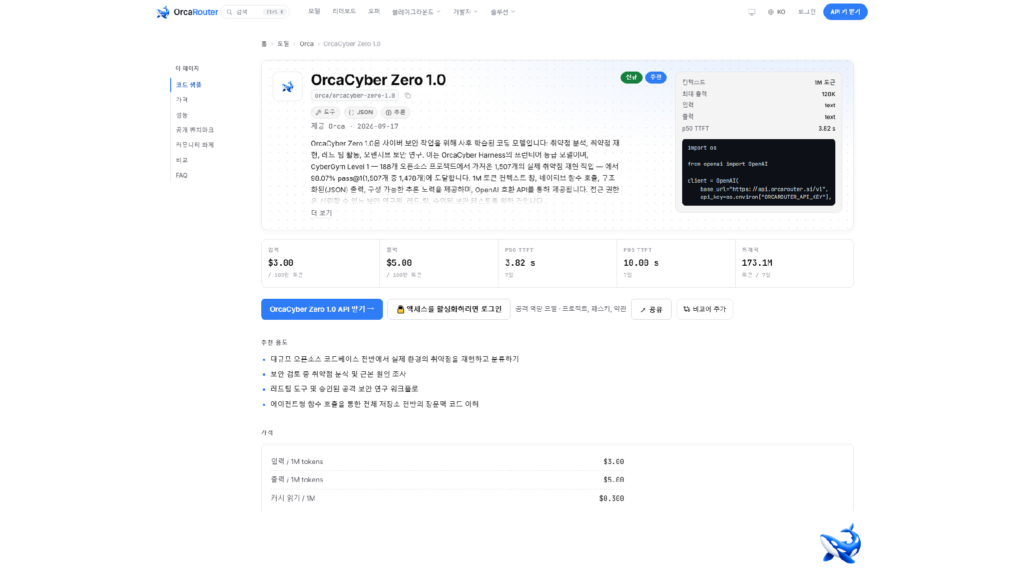Viewport: 1024px width, 576px height.
Task: Click the green status badge
Action: point(631,77)
